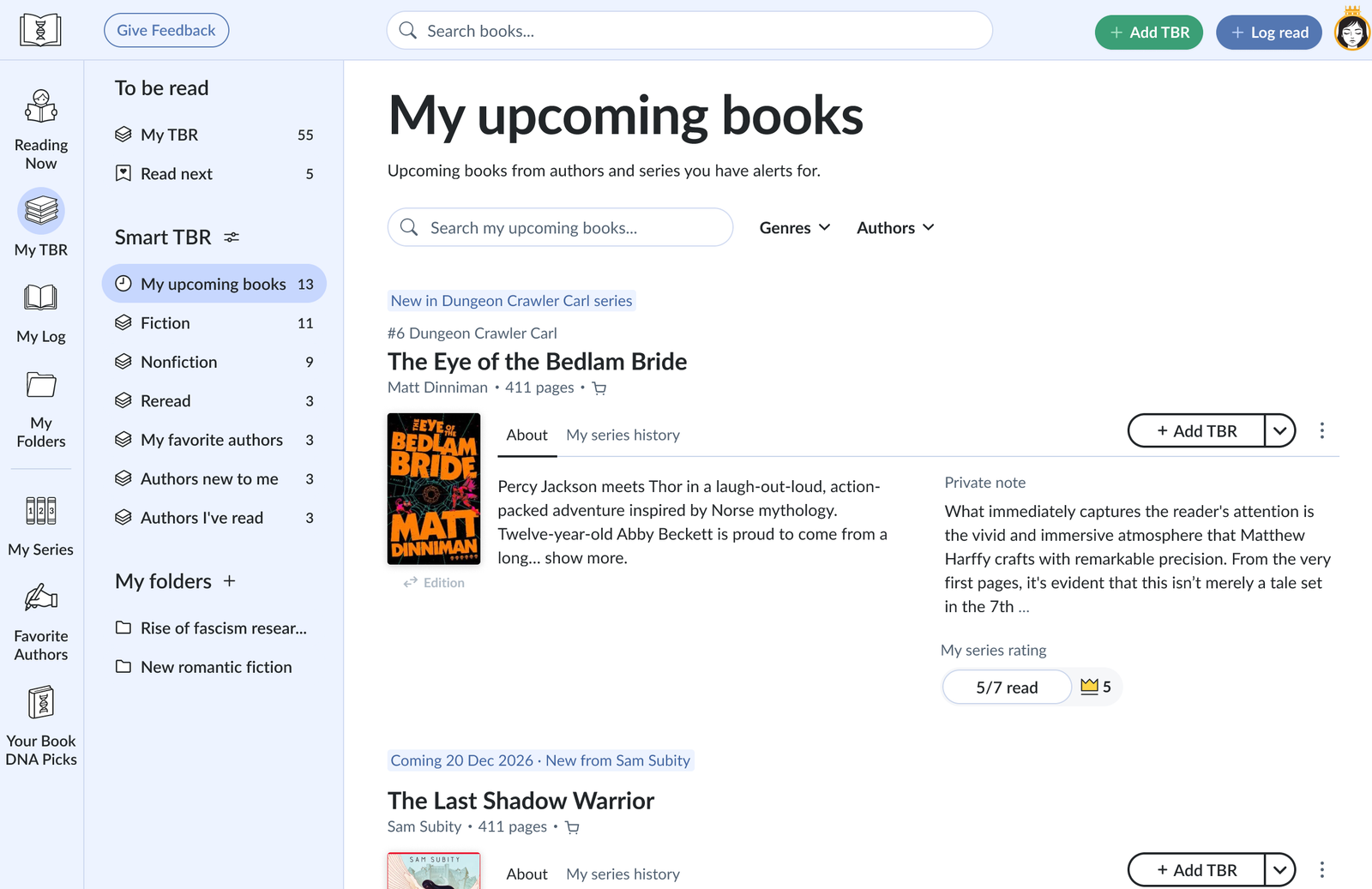The width and height of the screenshot is (1372, 889).
Task: Open My Series section
Action: [x=41, y=526]
